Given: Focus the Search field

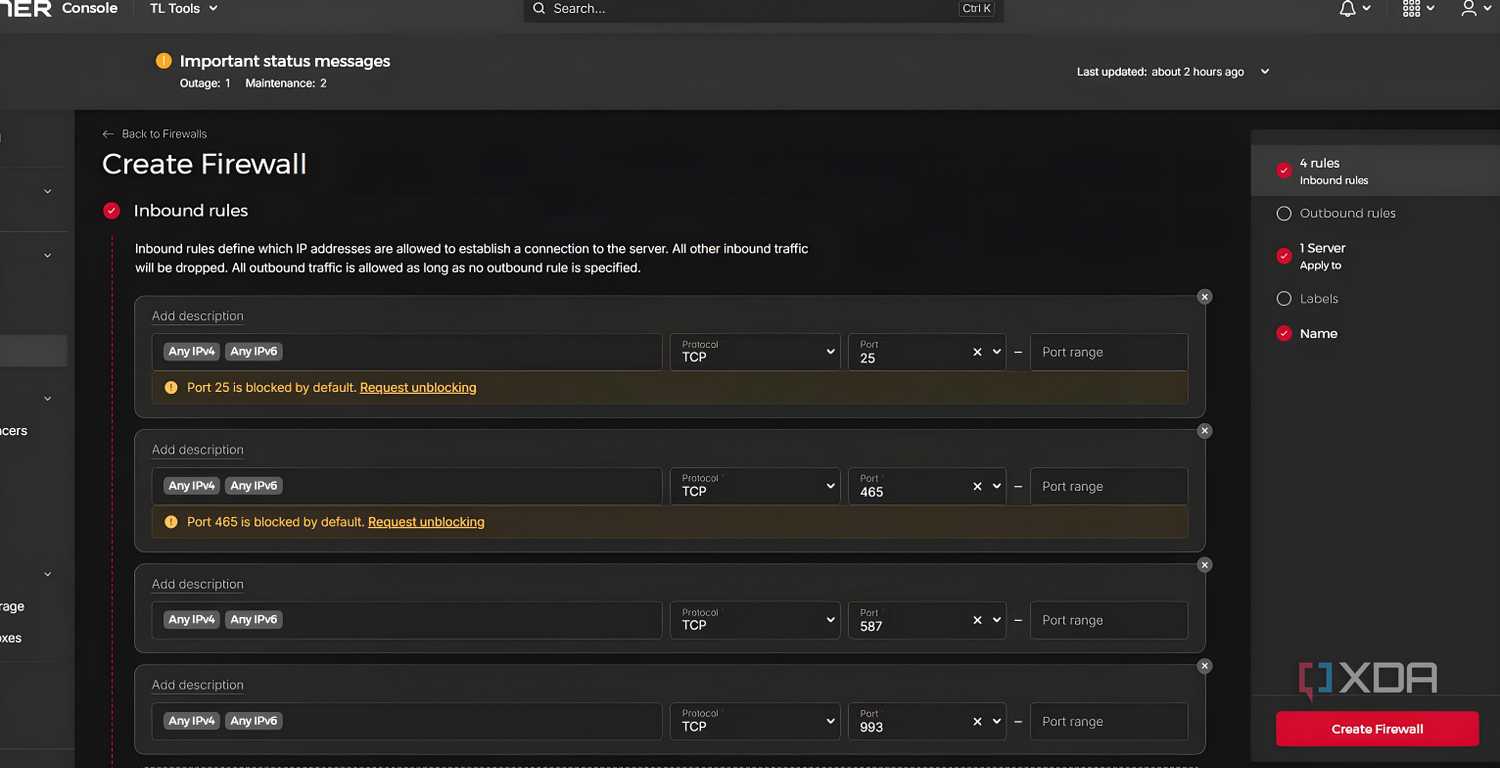Looking at the screenshot, I should point(763,9).
